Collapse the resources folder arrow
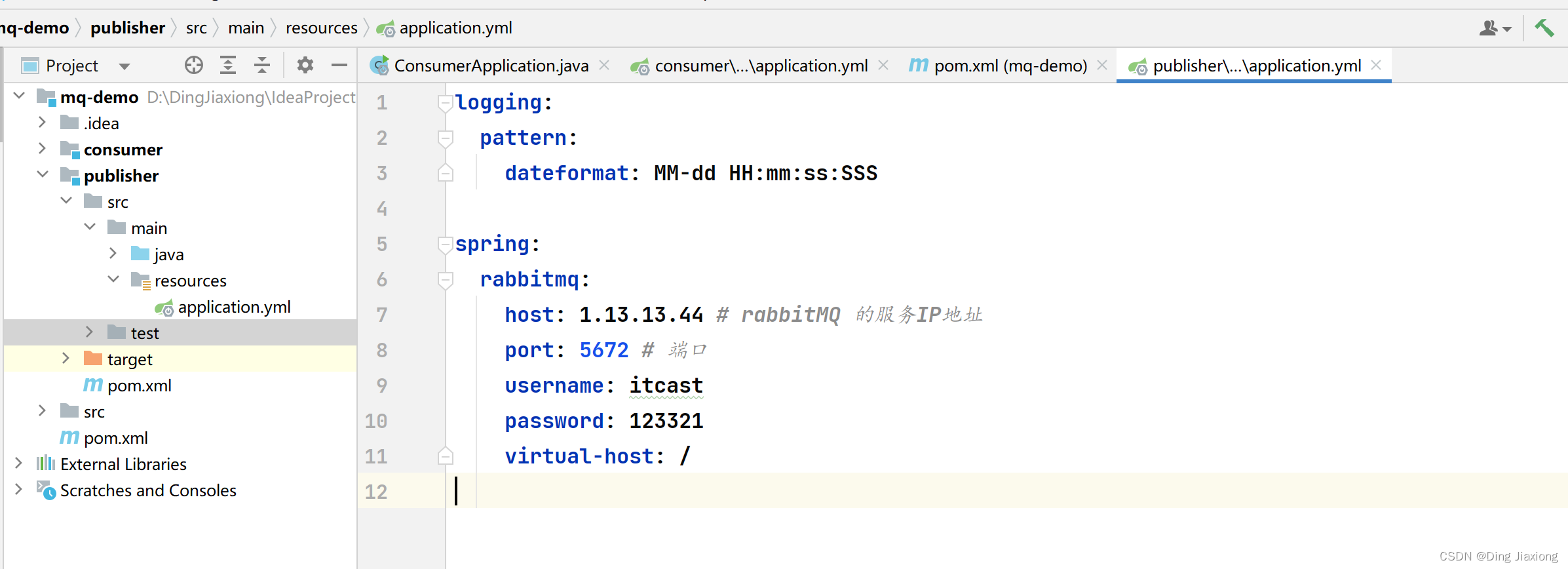Image resolution: width=1568 pixels, height=569 pixels. coord(113,279)
